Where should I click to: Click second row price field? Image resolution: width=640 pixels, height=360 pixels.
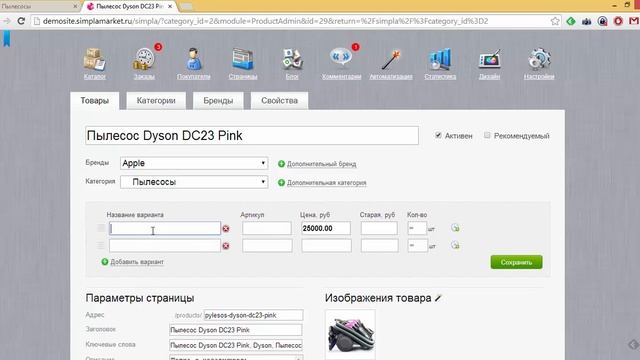tap(326, 246)
